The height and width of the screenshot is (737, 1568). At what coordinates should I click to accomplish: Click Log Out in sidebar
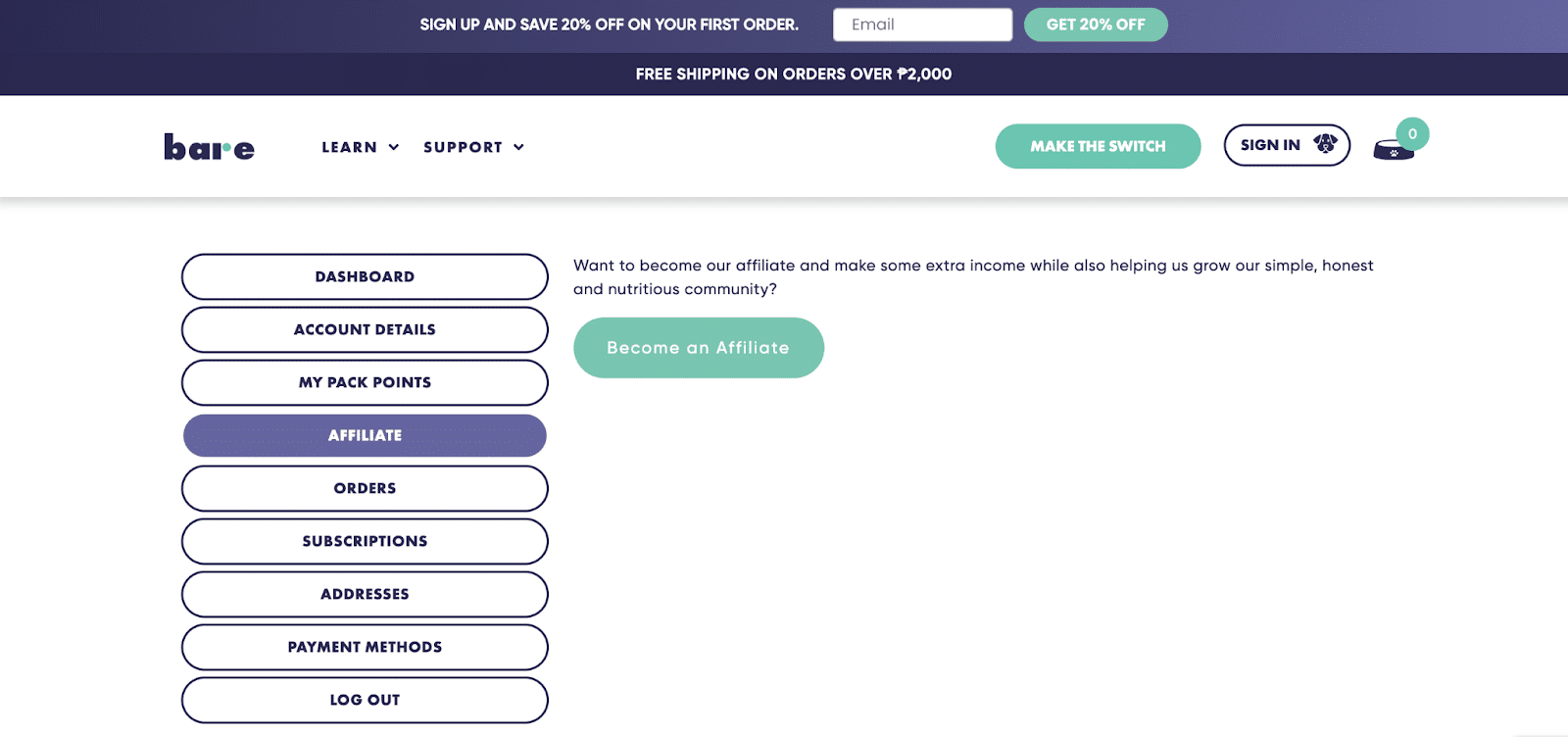pyautogui.click(x=365, y=700)
